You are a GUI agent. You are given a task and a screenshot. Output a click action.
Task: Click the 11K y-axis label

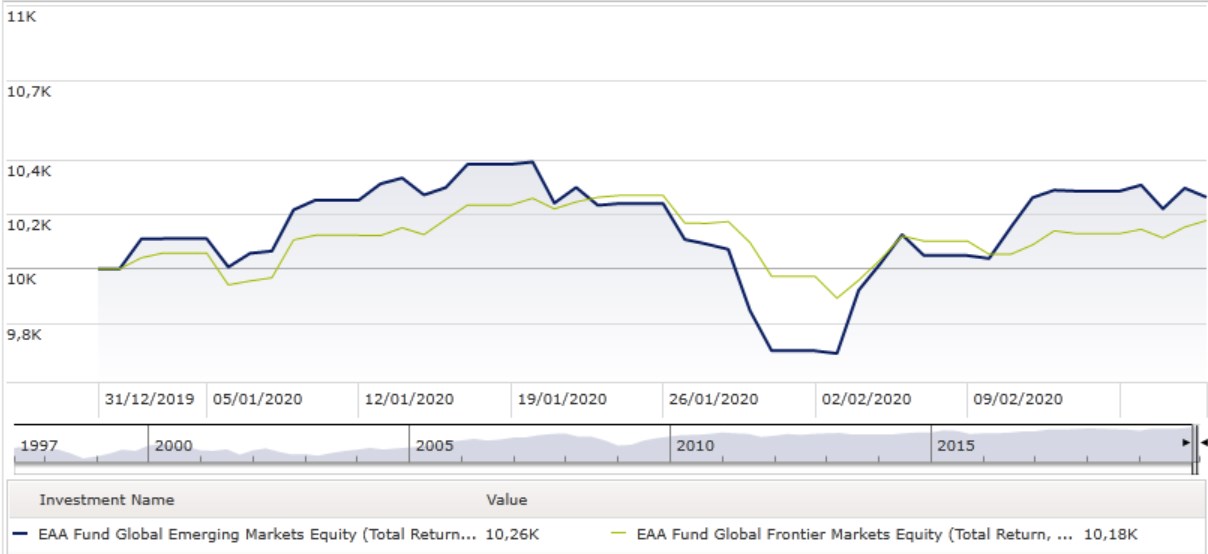[21, 17]
